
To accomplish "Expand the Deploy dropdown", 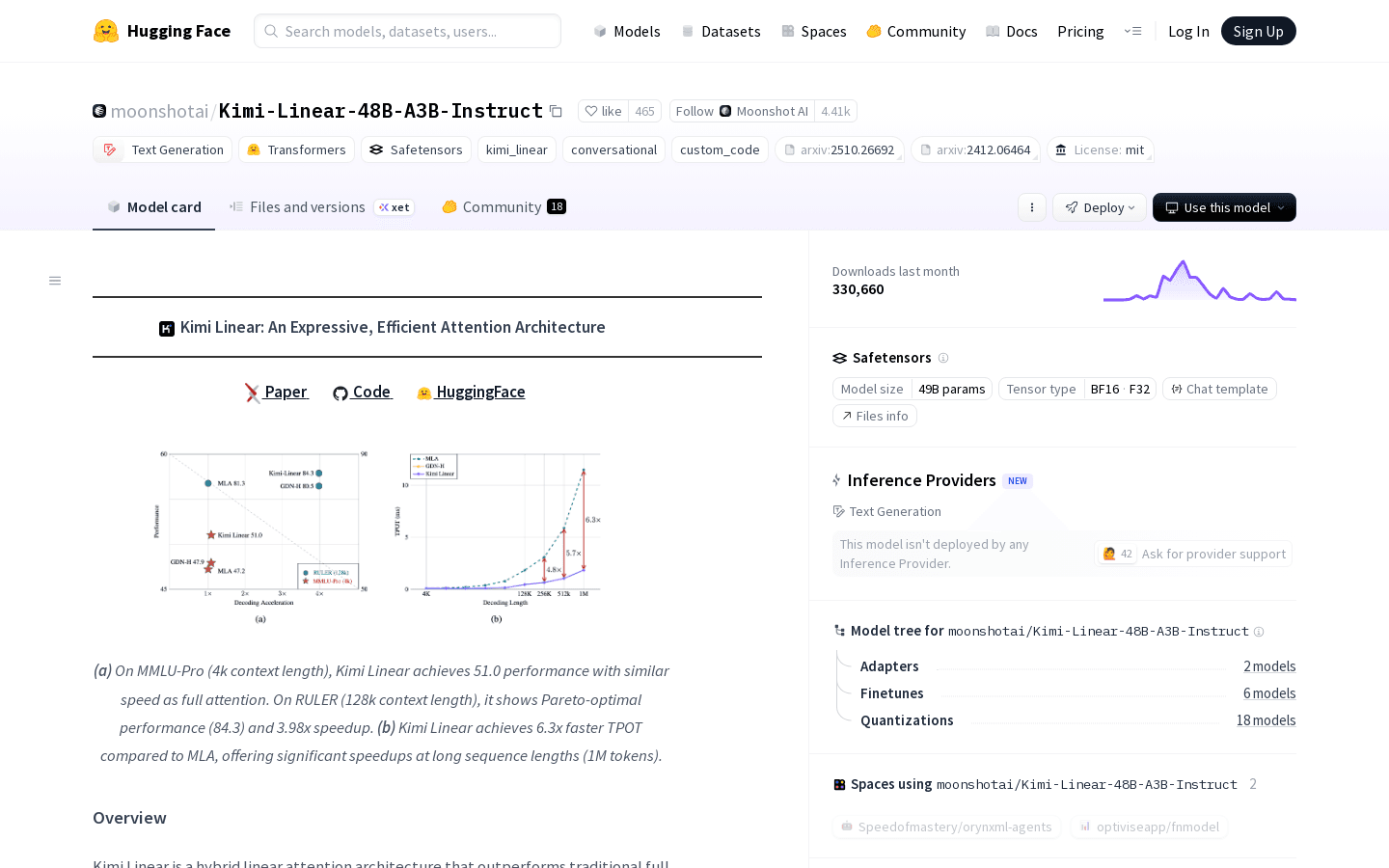I will (x=1100, y=207).
